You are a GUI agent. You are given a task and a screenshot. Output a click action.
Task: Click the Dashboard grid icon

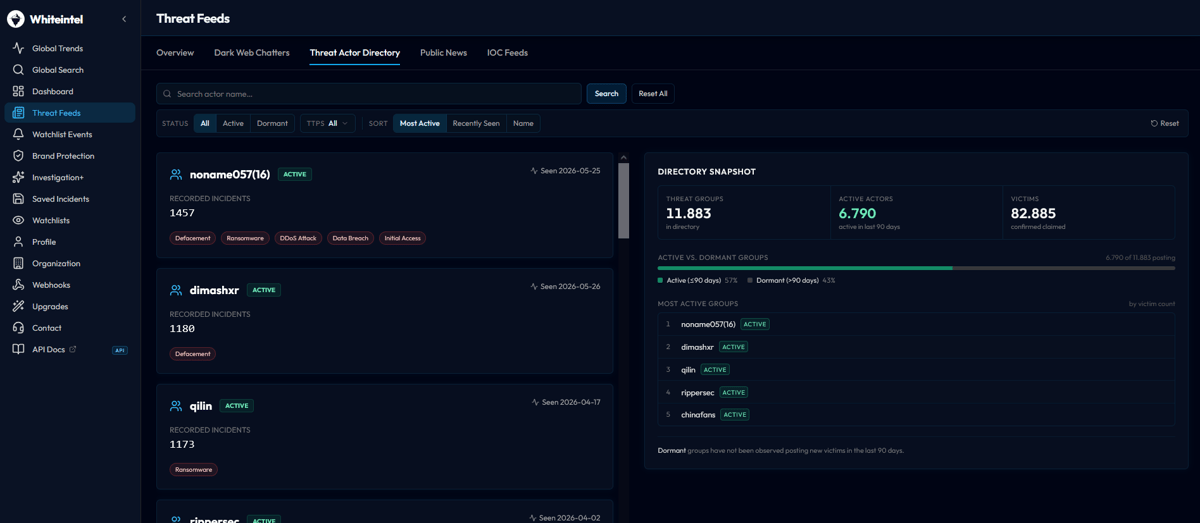(18, 91)
